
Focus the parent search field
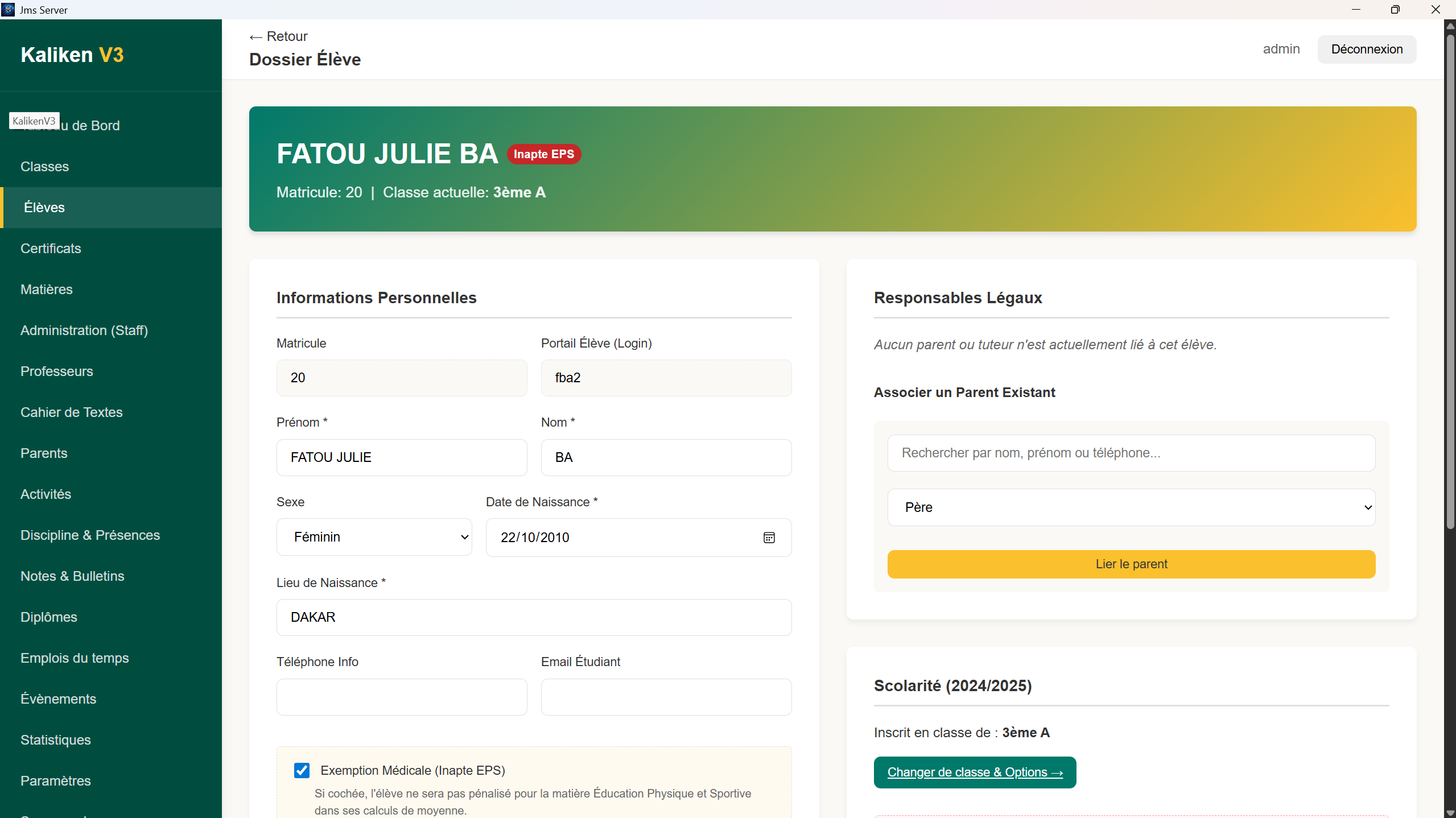pyautogui.click(x=1131, y=453)
